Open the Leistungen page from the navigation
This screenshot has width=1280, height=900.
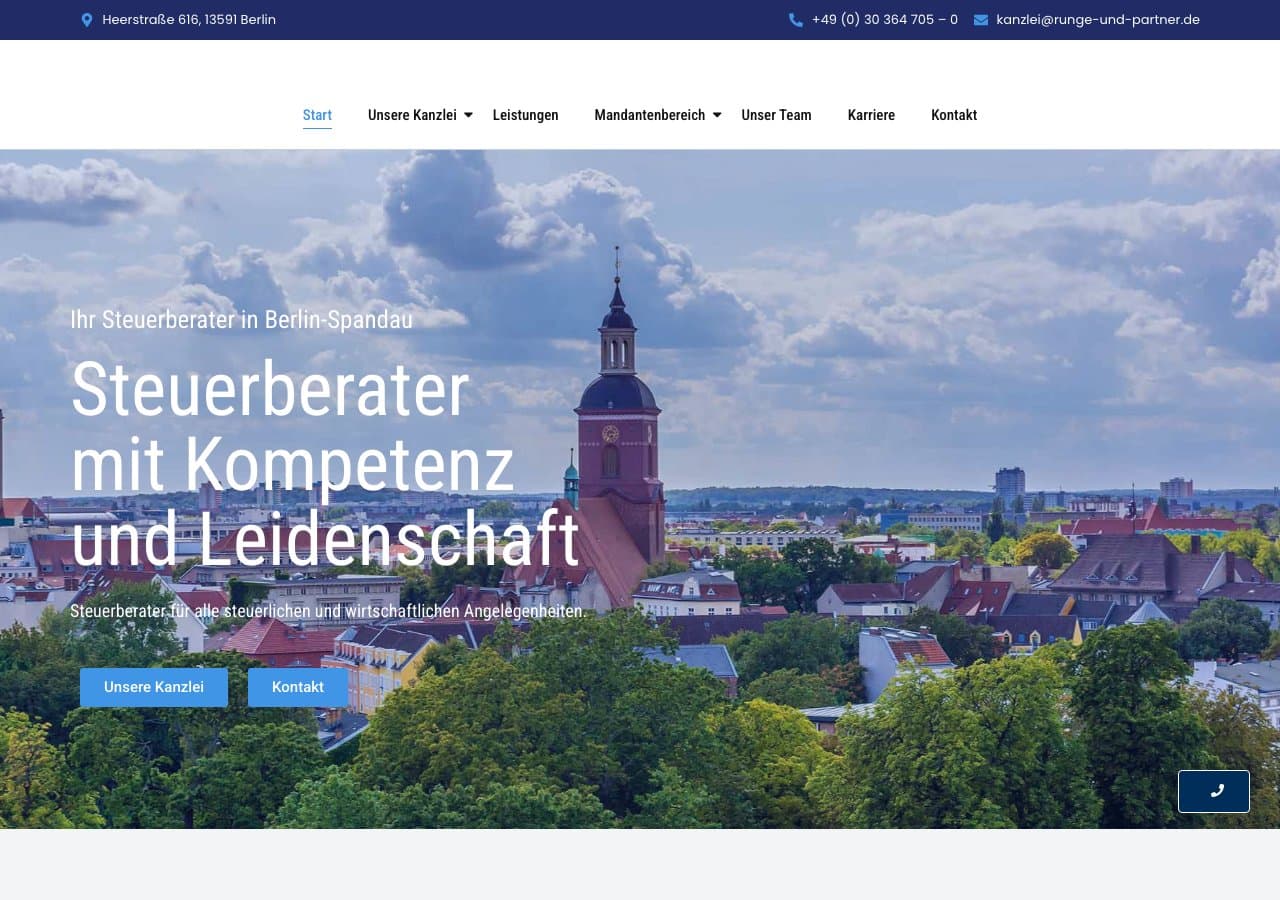click(525, 115)
